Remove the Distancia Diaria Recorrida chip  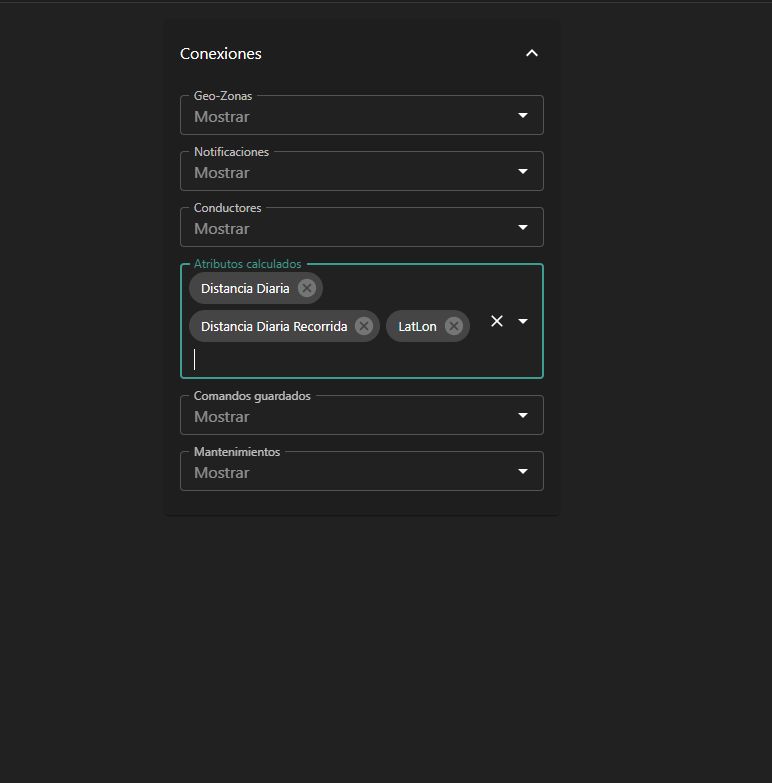pyautogui.click(x=364, y=326)
